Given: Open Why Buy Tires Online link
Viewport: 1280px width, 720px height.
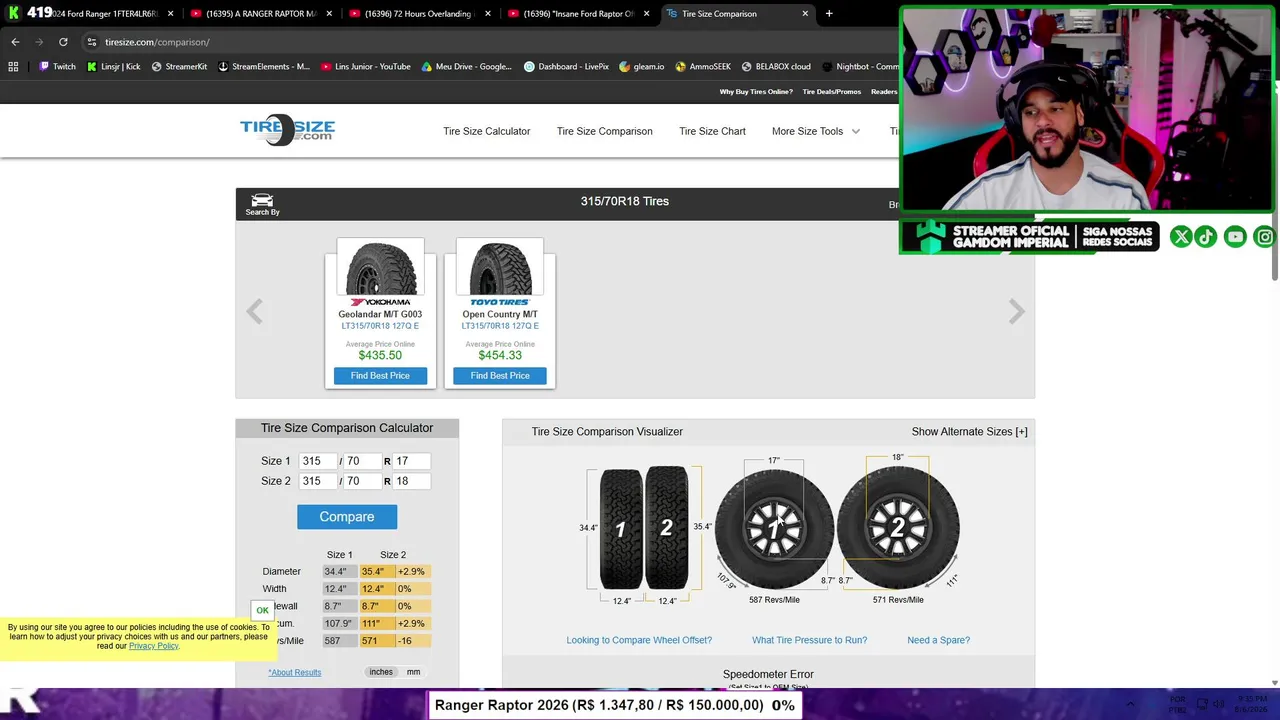Looking at the screenshot, I should tap(756, 92).
